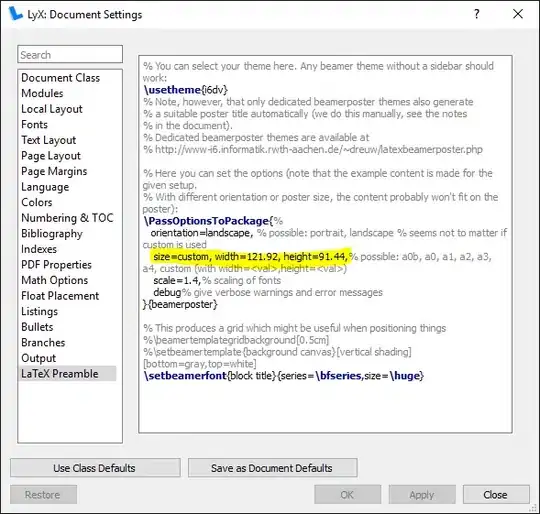Select the Output settings entry

pyautogui.click(x=39, y=358)
